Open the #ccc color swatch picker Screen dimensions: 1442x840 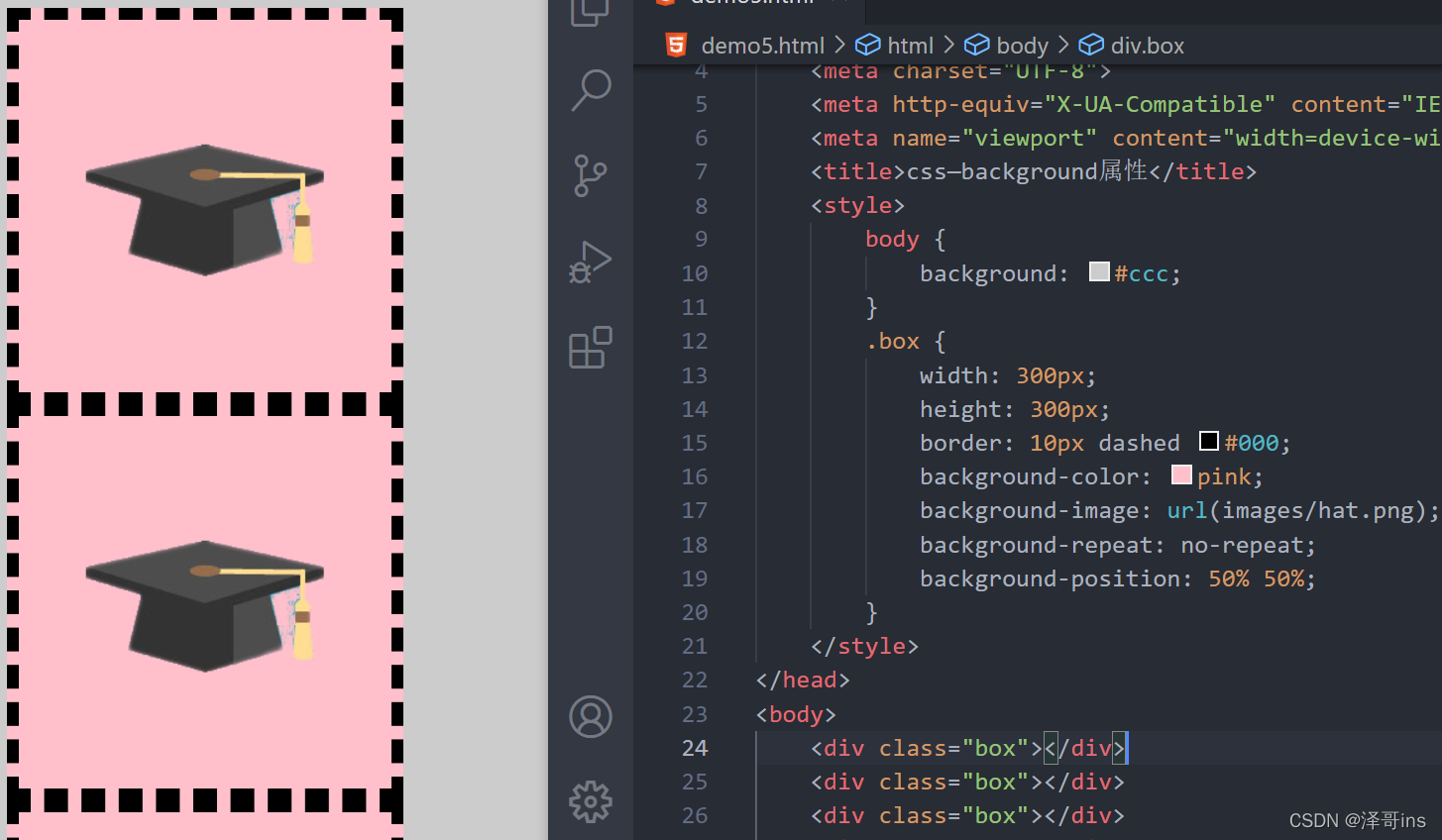tap(1099, 271)
